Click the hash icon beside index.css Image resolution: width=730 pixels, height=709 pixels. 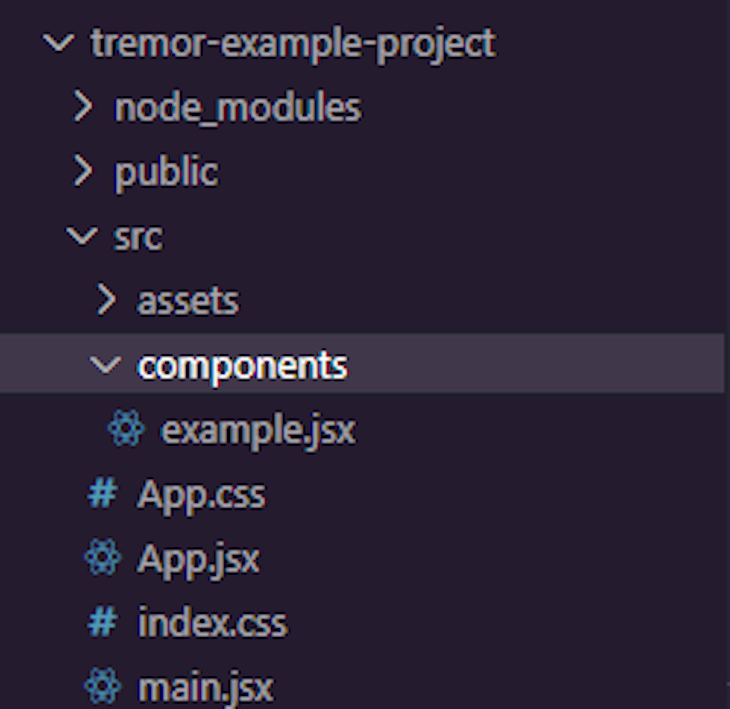point(102,622)
